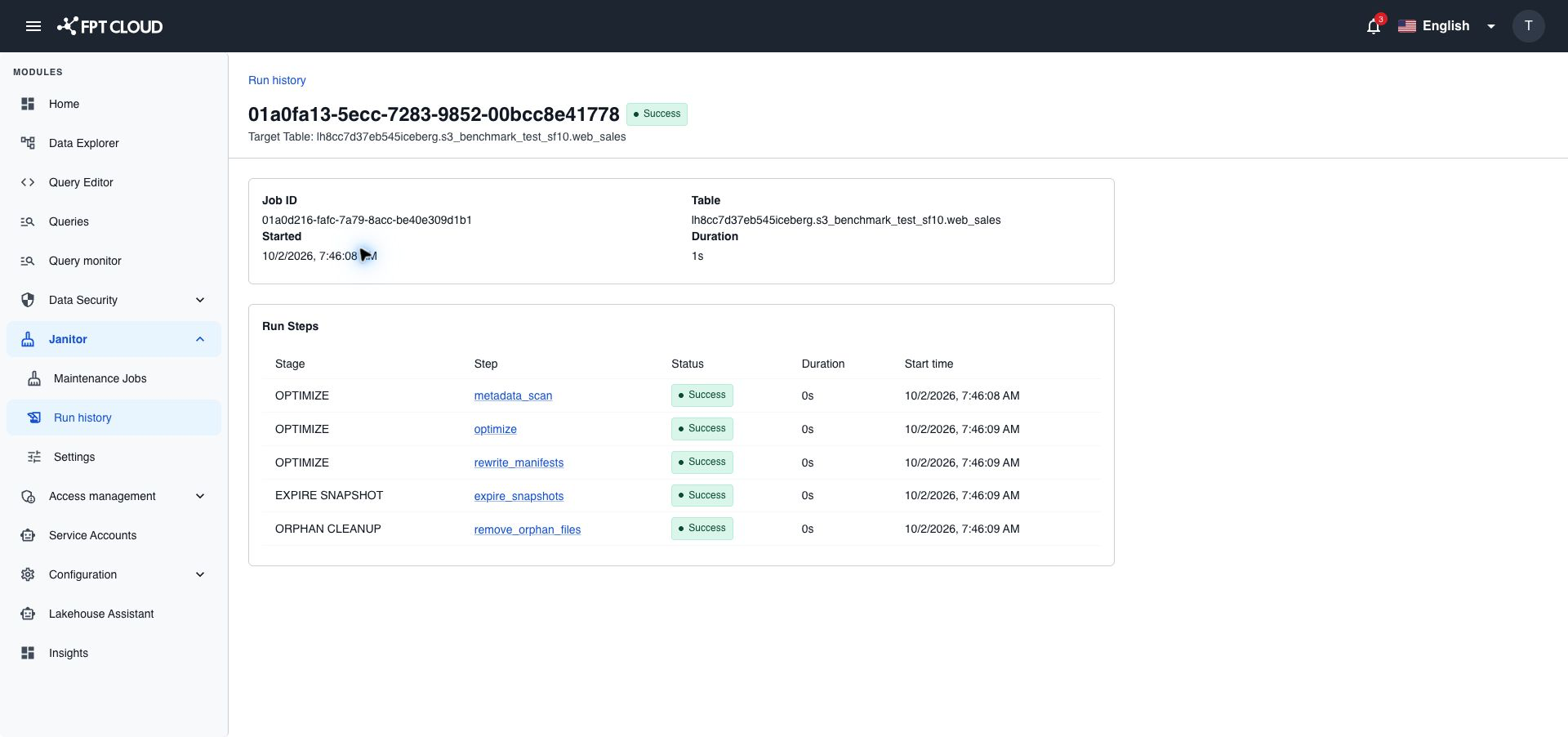Click the Home dashboard icon

[x=28, y=104]
